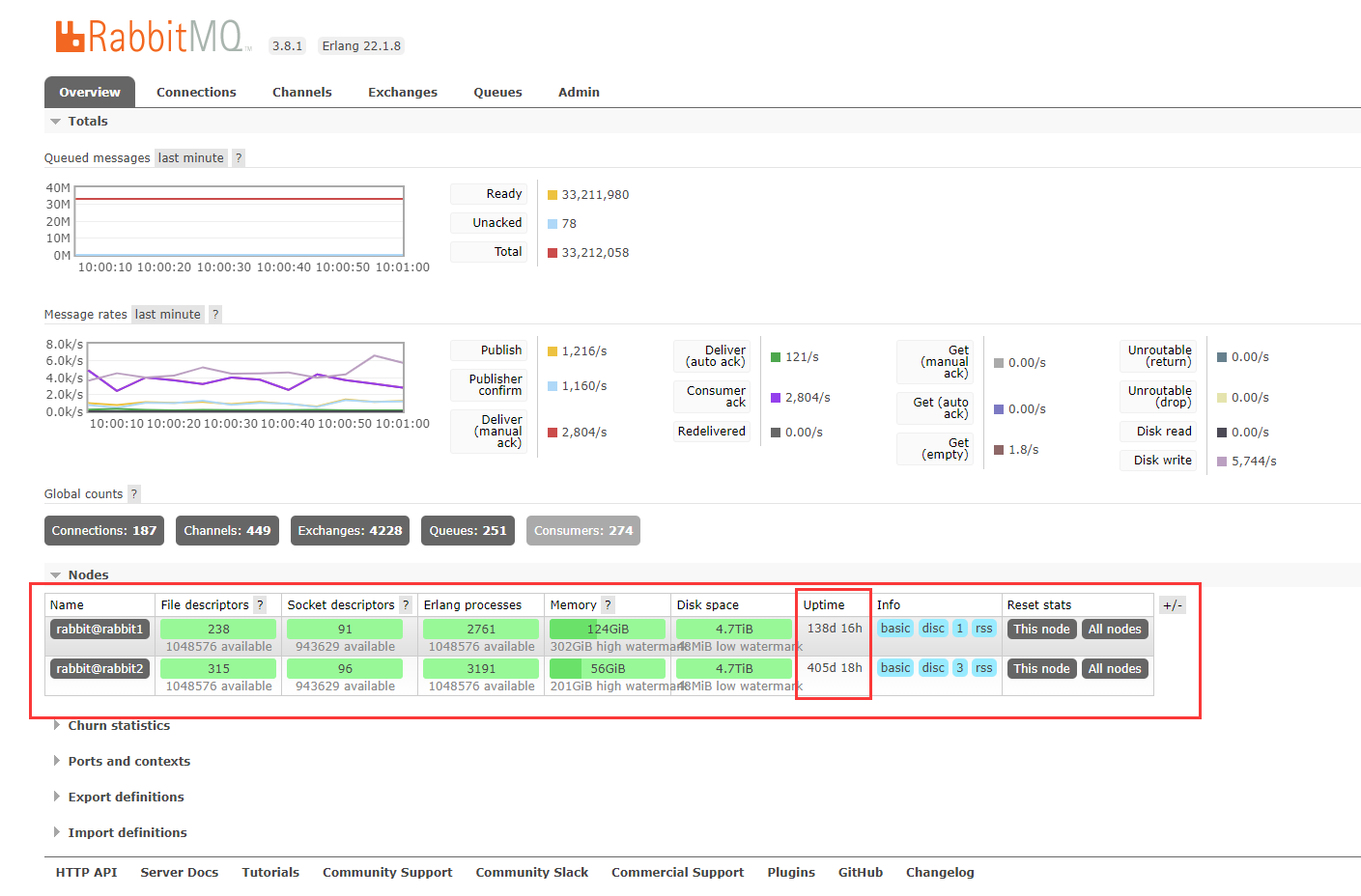Open Changelog footer link

pyautogui.click(x=940, y=873)
